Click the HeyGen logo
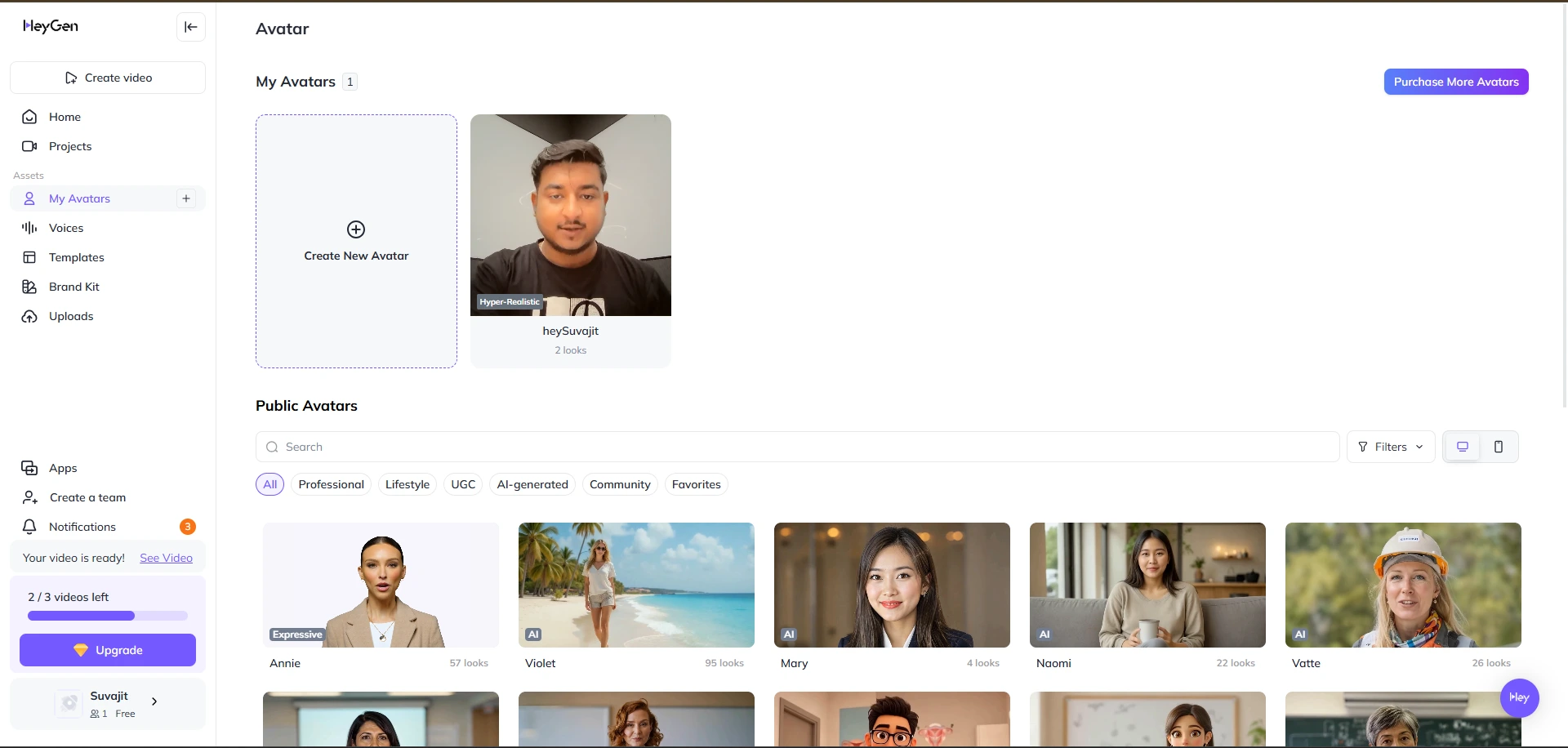 (51, 26)
